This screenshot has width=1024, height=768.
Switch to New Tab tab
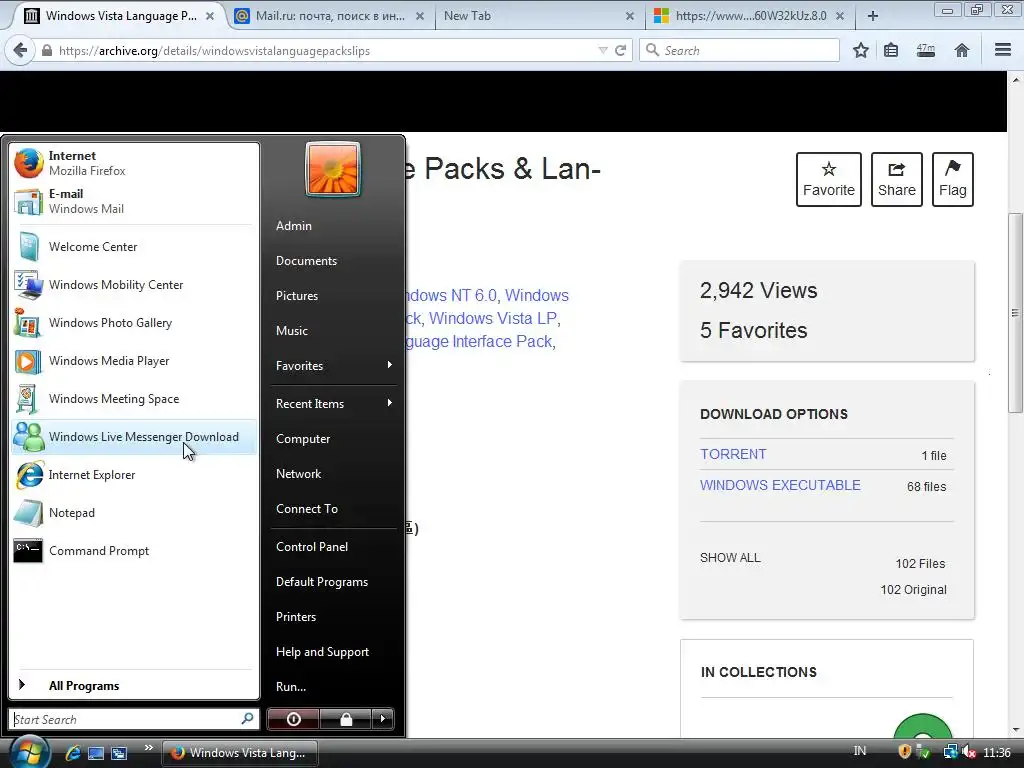coord(538,16)
